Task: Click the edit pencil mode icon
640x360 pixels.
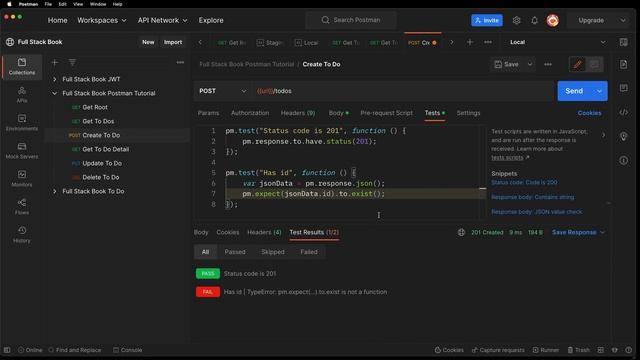Action: pyautogui.click(x=578, y=64)
